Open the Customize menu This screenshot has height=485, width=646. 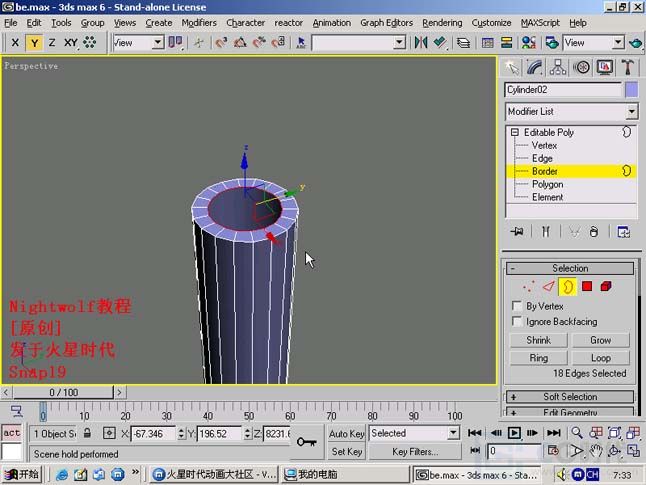[x=491, y=23]
